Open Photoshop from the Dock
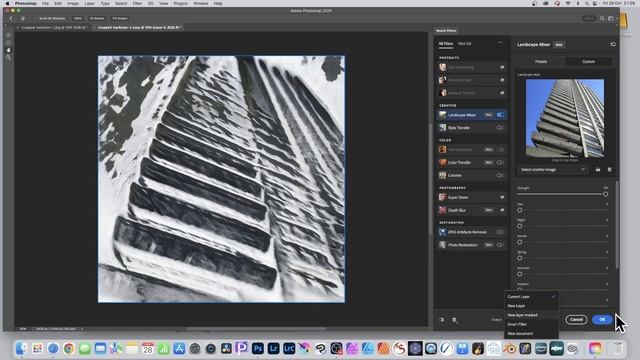Viewport: 640px width, 360px height. [x=258, y=349]
